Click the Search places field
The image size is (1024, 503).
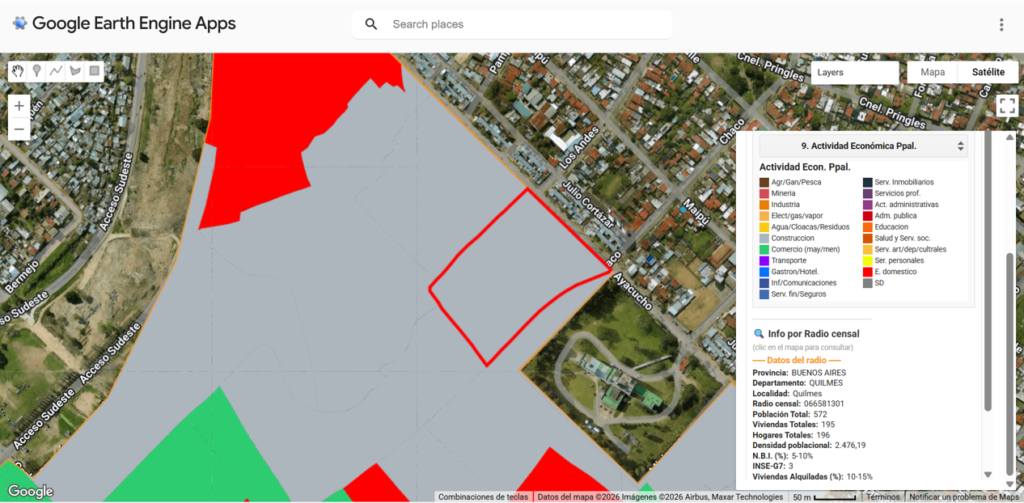520,24
